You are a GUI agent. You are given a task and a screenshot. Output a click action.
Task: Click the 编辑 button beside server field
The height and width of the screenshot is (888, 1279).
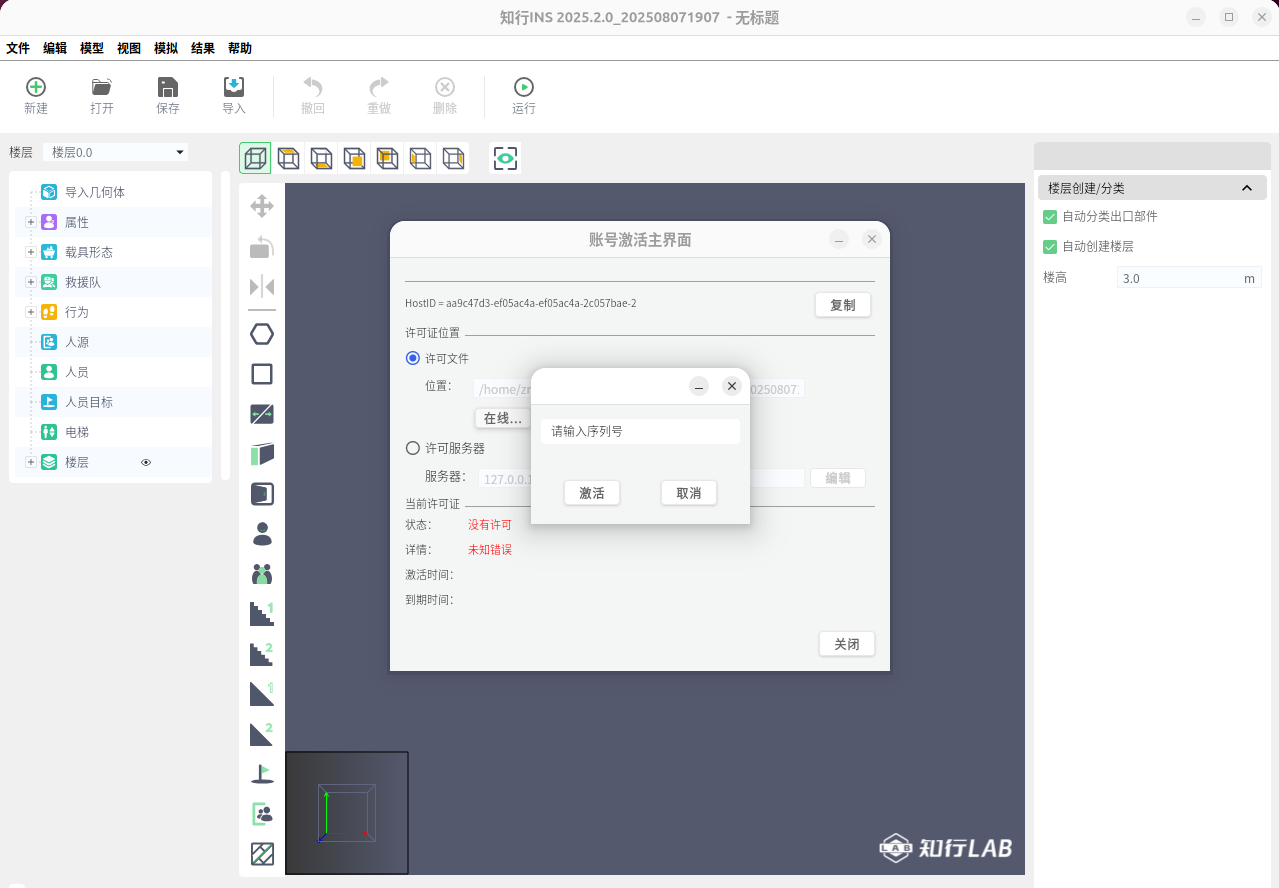tap(838, 478)
